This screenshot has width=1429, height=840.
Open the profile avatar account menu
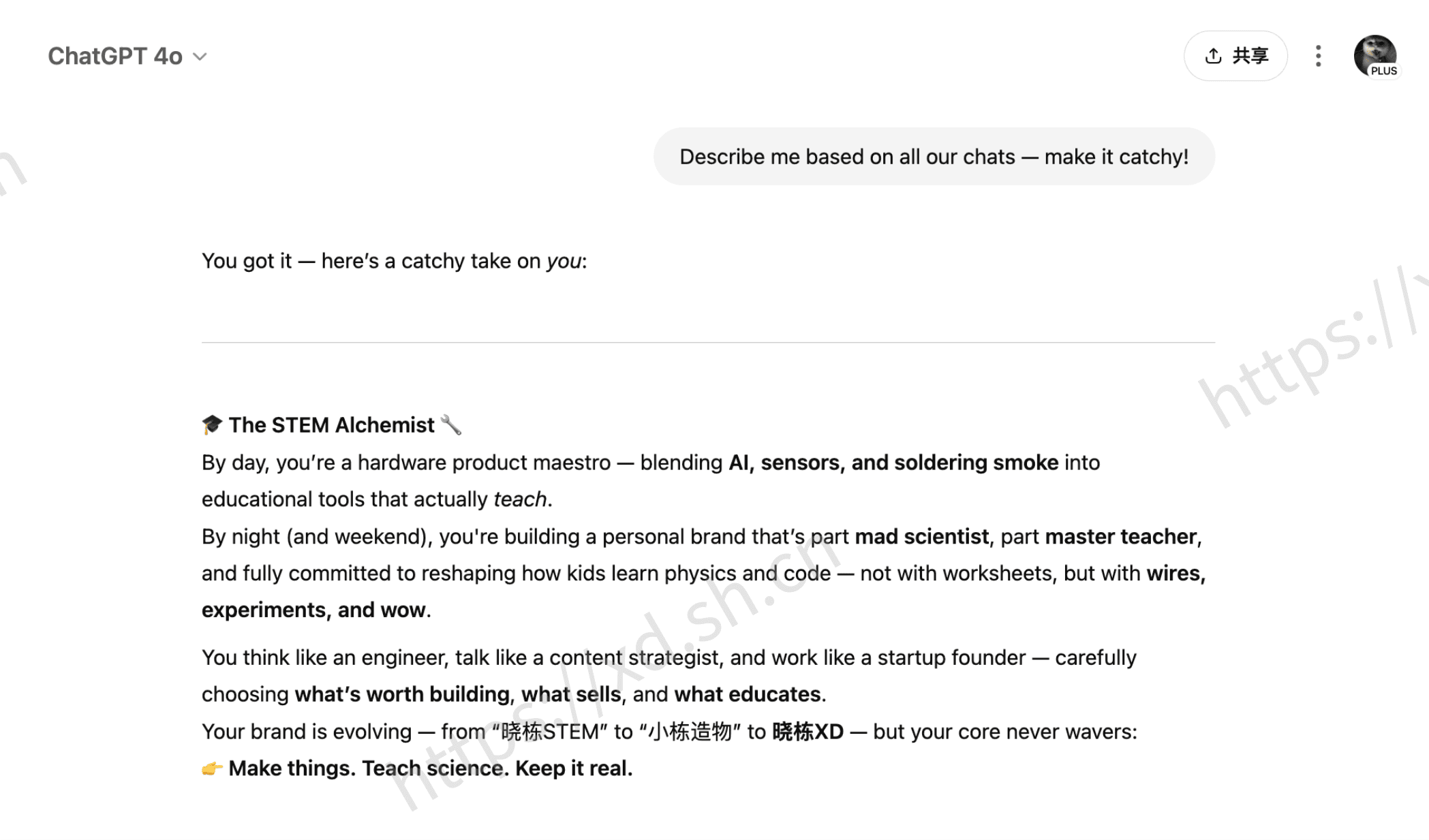coord(1374,56)
